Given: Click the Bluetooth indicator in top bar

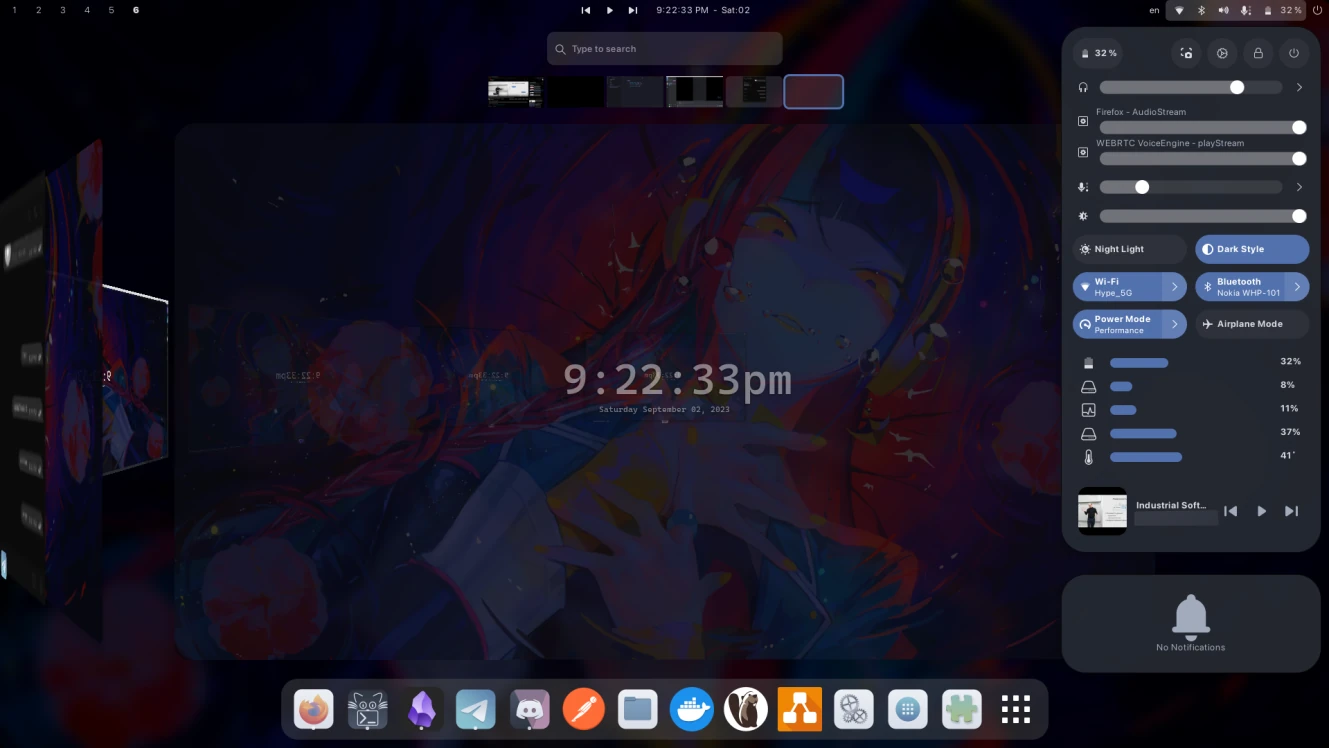Looking at the screenshot, I should pyautogui.click(x=1202, y=10).
